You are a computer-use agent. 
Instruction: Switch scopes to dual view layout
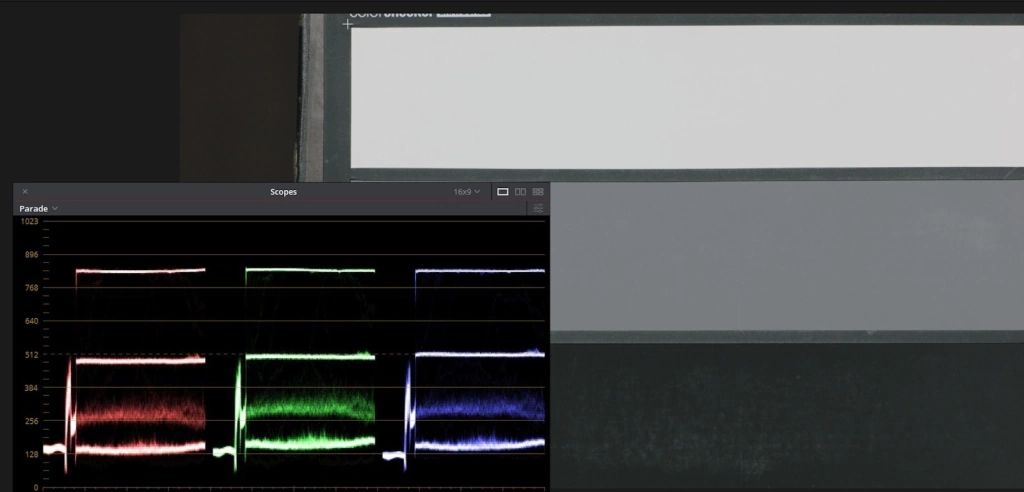click(520, 192)
